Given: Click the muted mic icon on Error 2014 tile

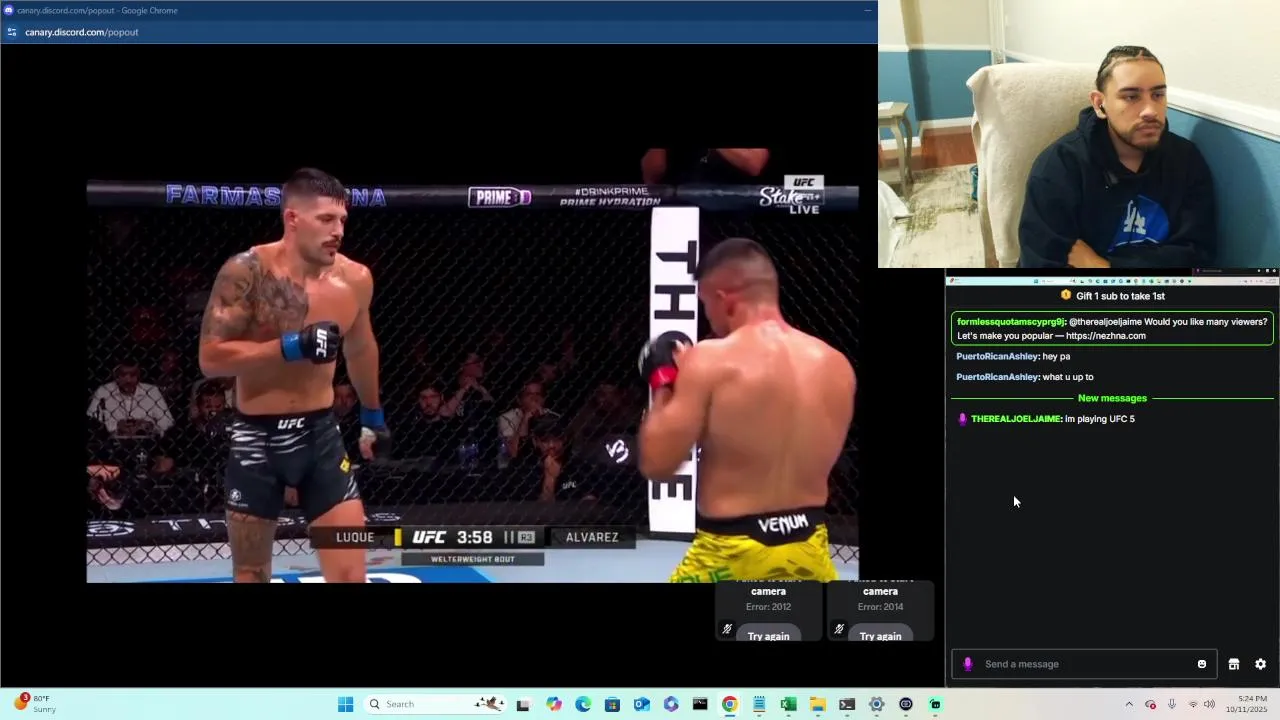Looking at the screenshot, I should (x=839, y=629).
